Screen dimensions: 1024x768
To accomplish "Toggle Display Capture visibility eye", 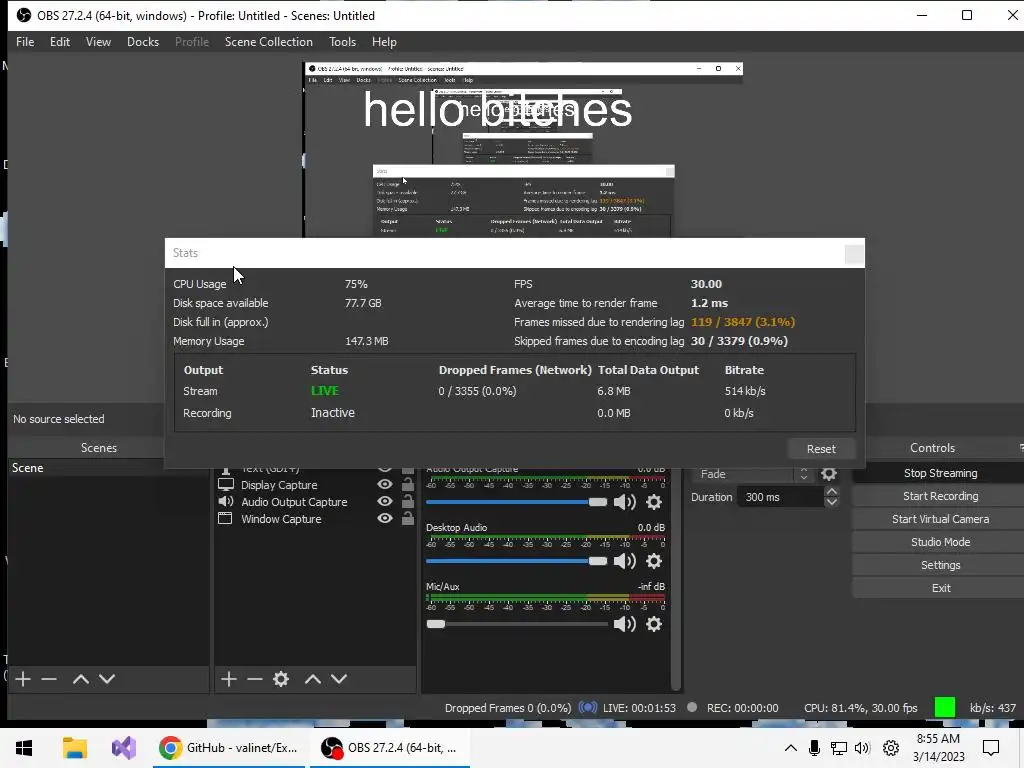I will 385,484.
